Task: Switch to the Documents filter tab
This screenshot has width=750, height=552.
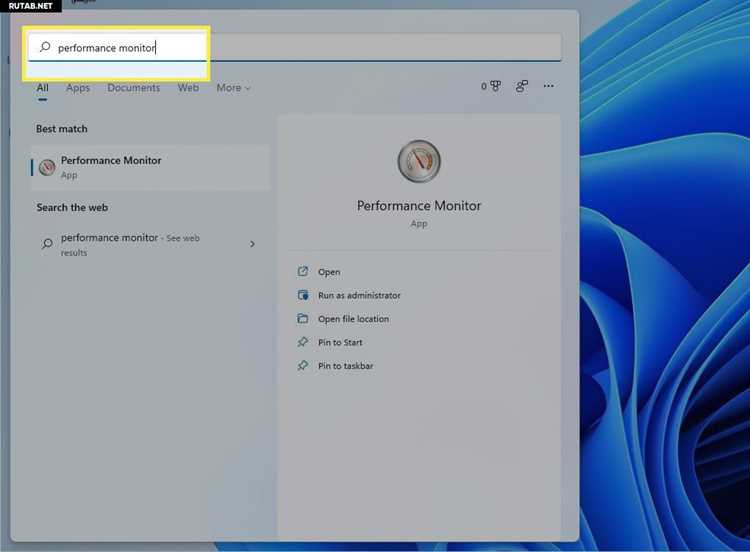Action: click(x=133, y=88)
